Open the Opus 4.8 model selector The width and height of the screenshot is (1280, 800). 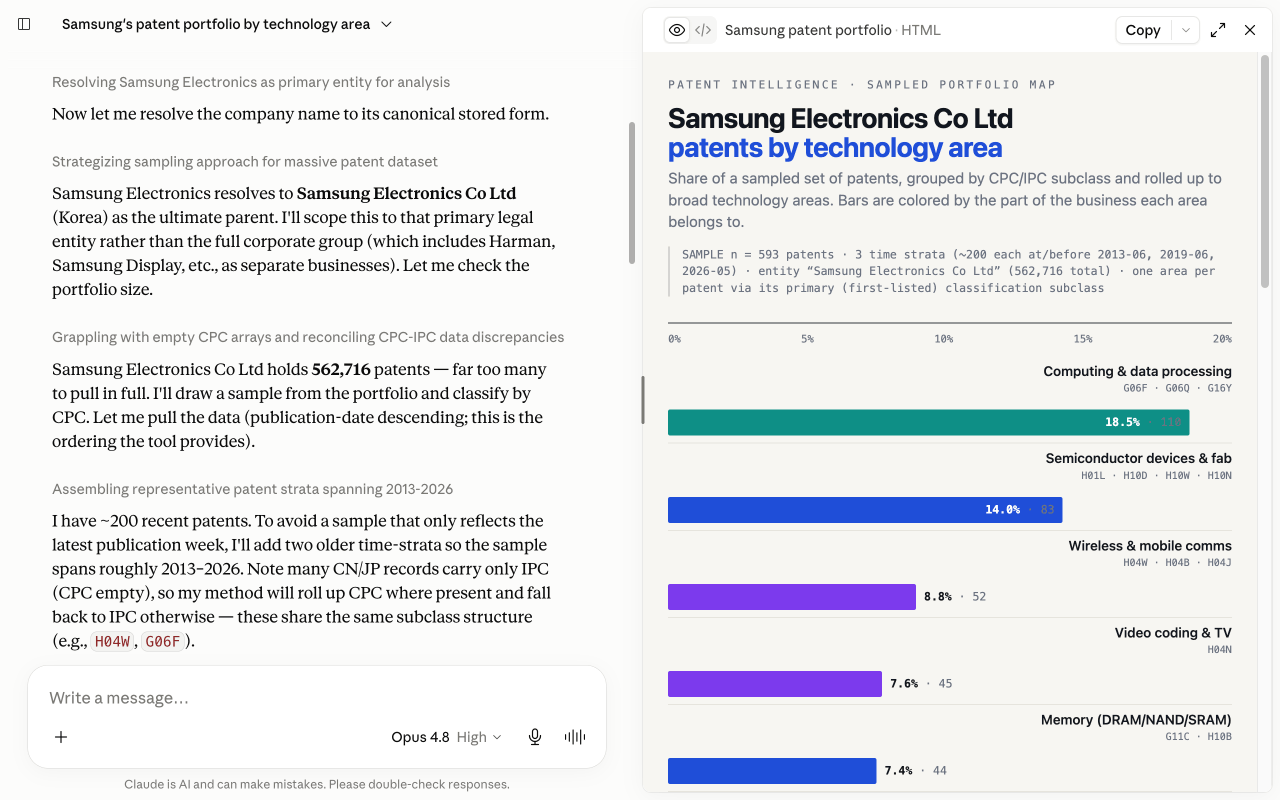(x=446, y=737)
